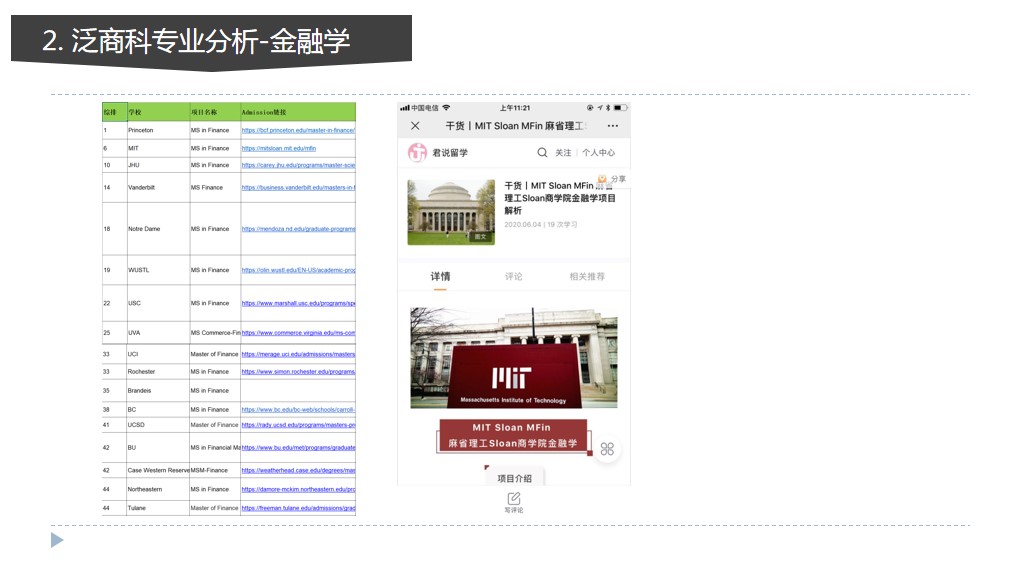Open the USC marshall link
Screen dimensions: 1020x567
[x=298, y=303]
